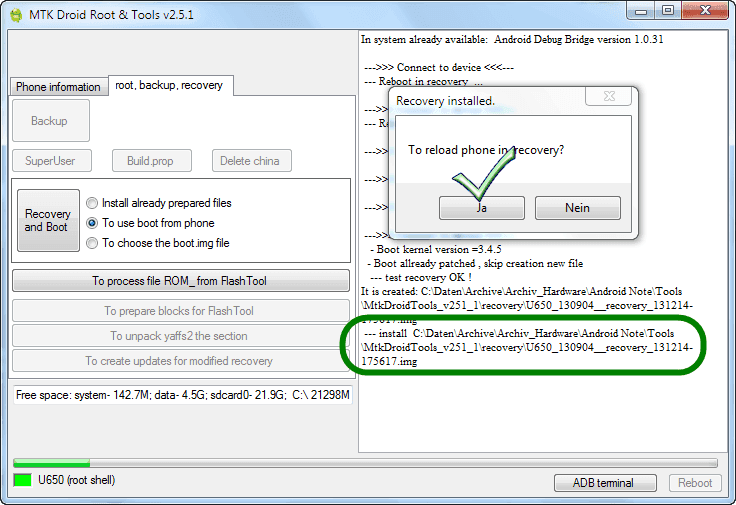Click the 'To reload phone in recovery?' message
Viewport: 736px width, 505px height.
486,150
